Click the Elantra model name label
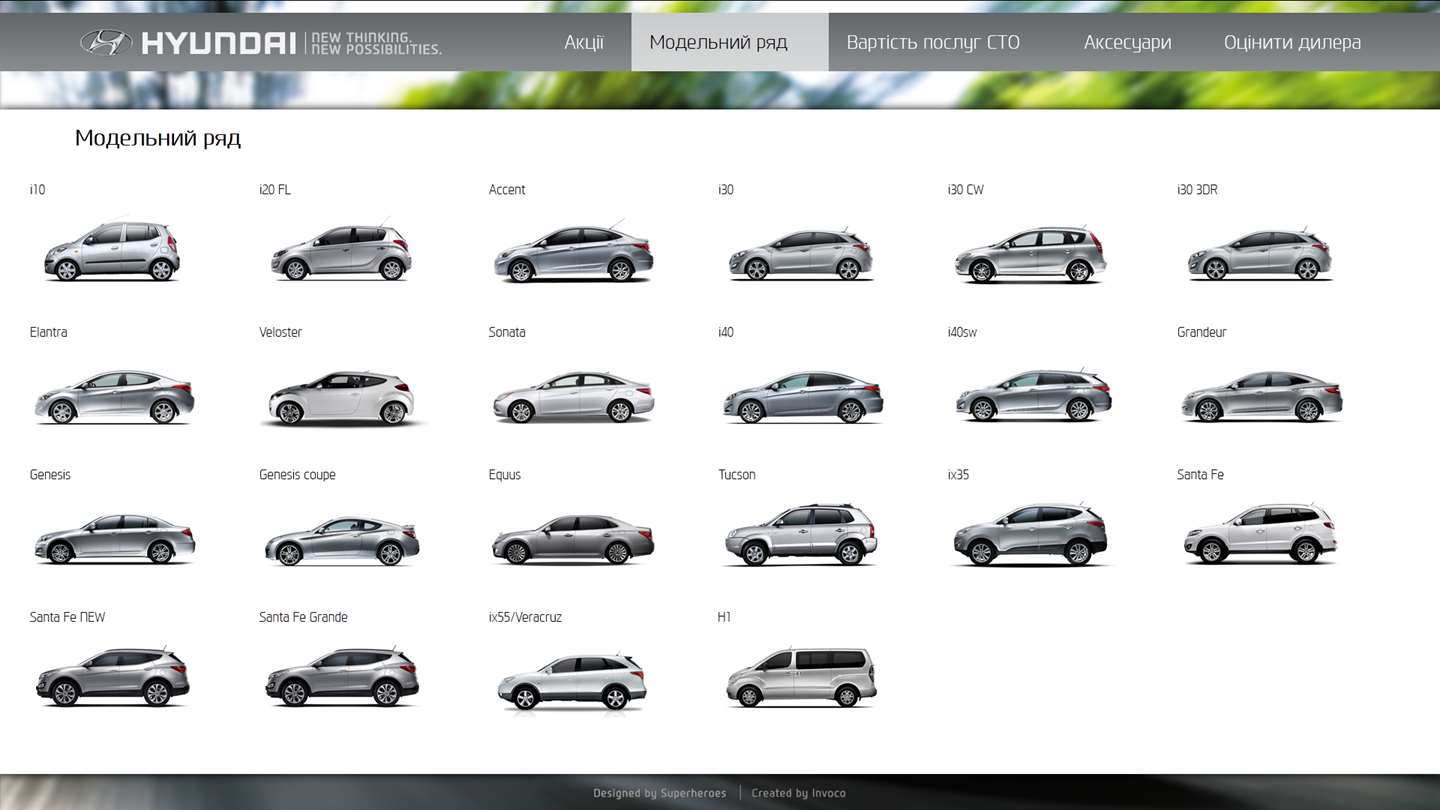The image size is (1440, 810). pos(48,332)
